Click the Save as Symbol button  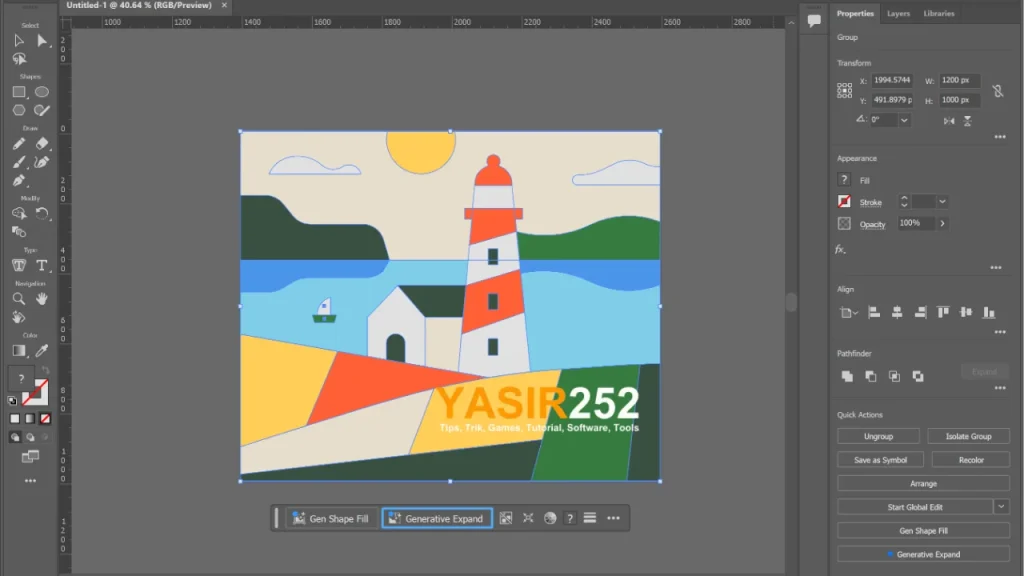pyautogui.click(x=880, y=460)
